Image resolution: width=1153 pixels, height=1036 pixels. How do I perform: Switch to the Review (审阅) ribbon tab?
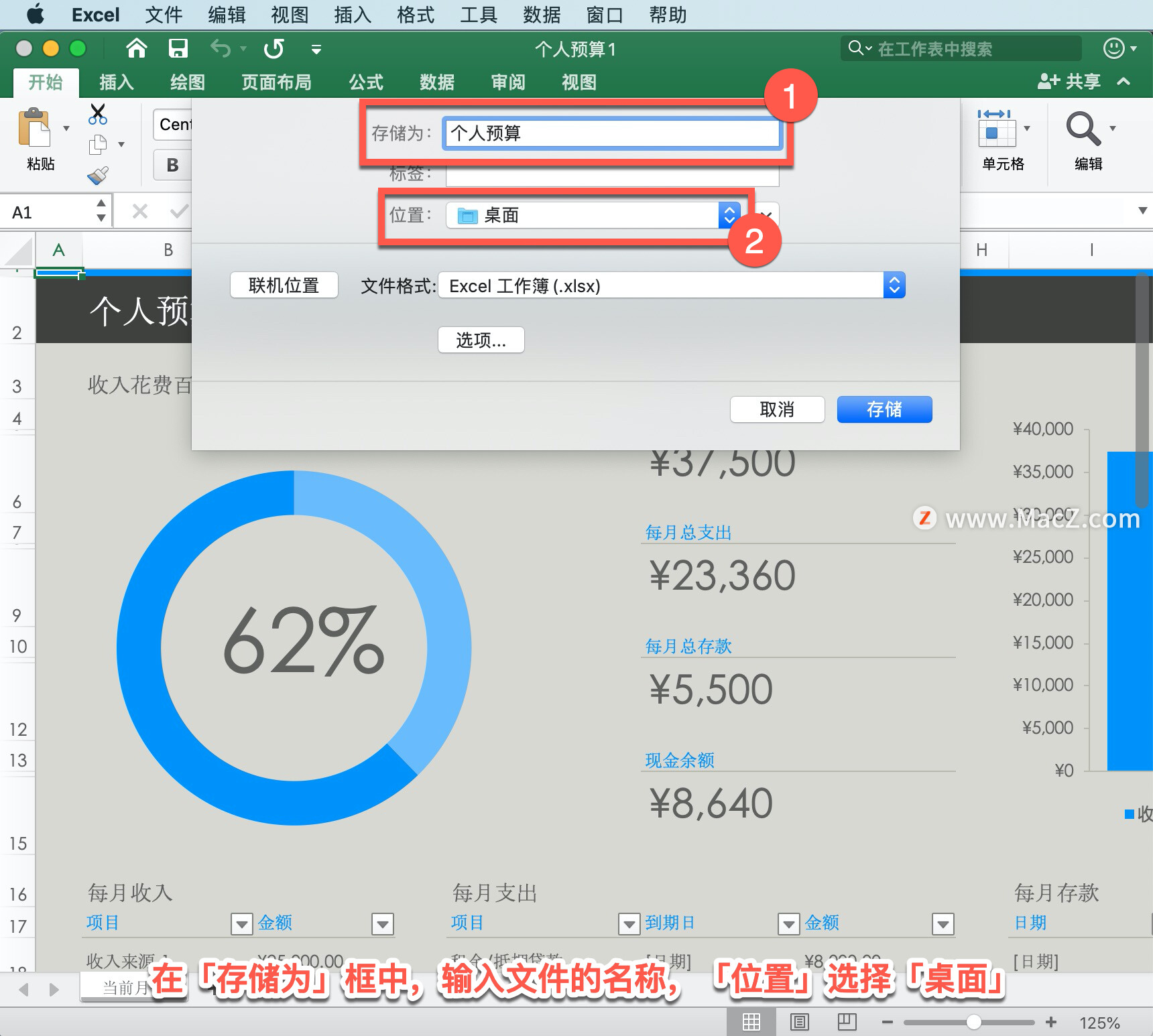point(508,82)
